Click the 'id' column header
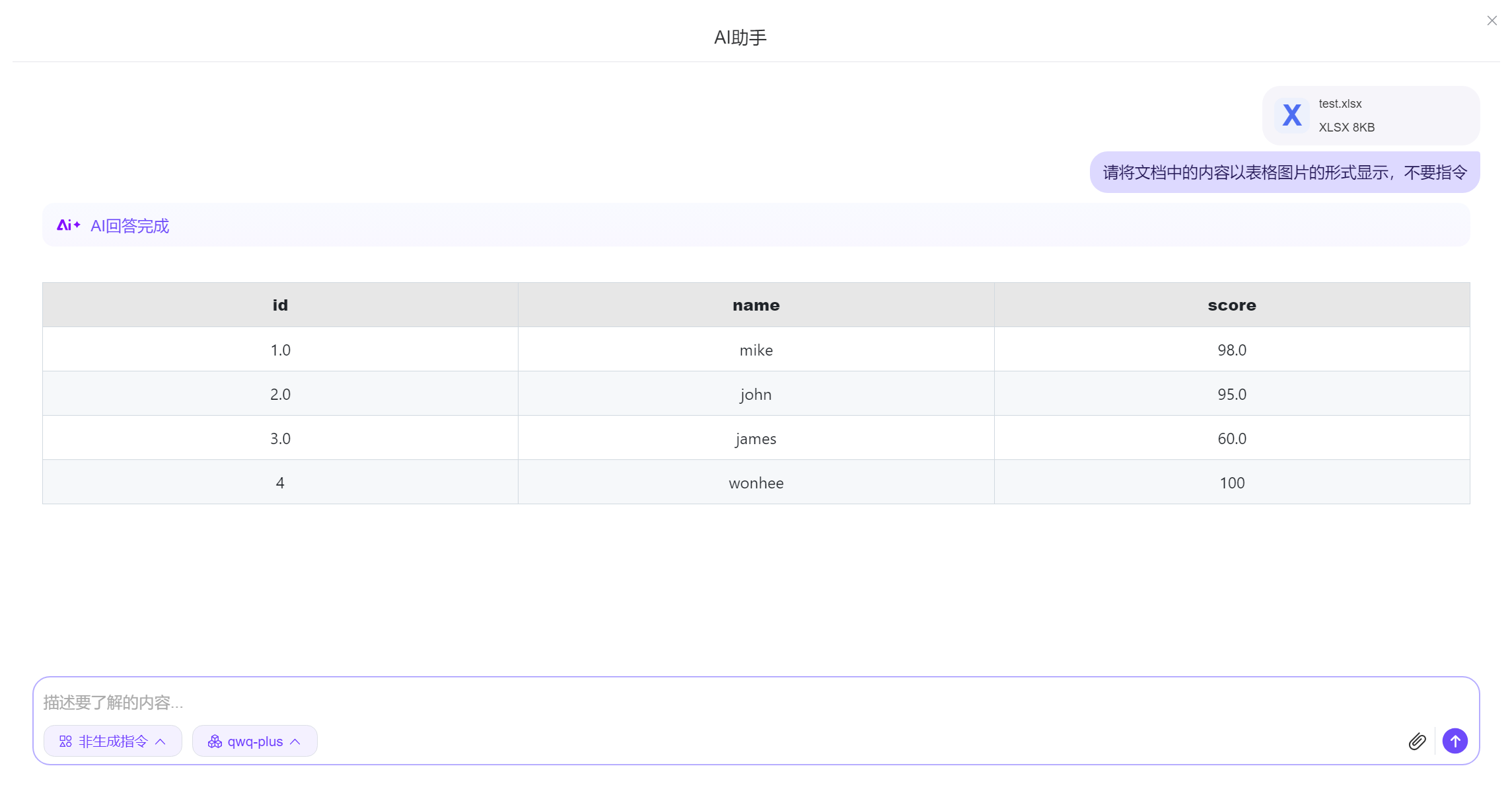Viewport: 1512px width, 801px height. click(280, 305)
